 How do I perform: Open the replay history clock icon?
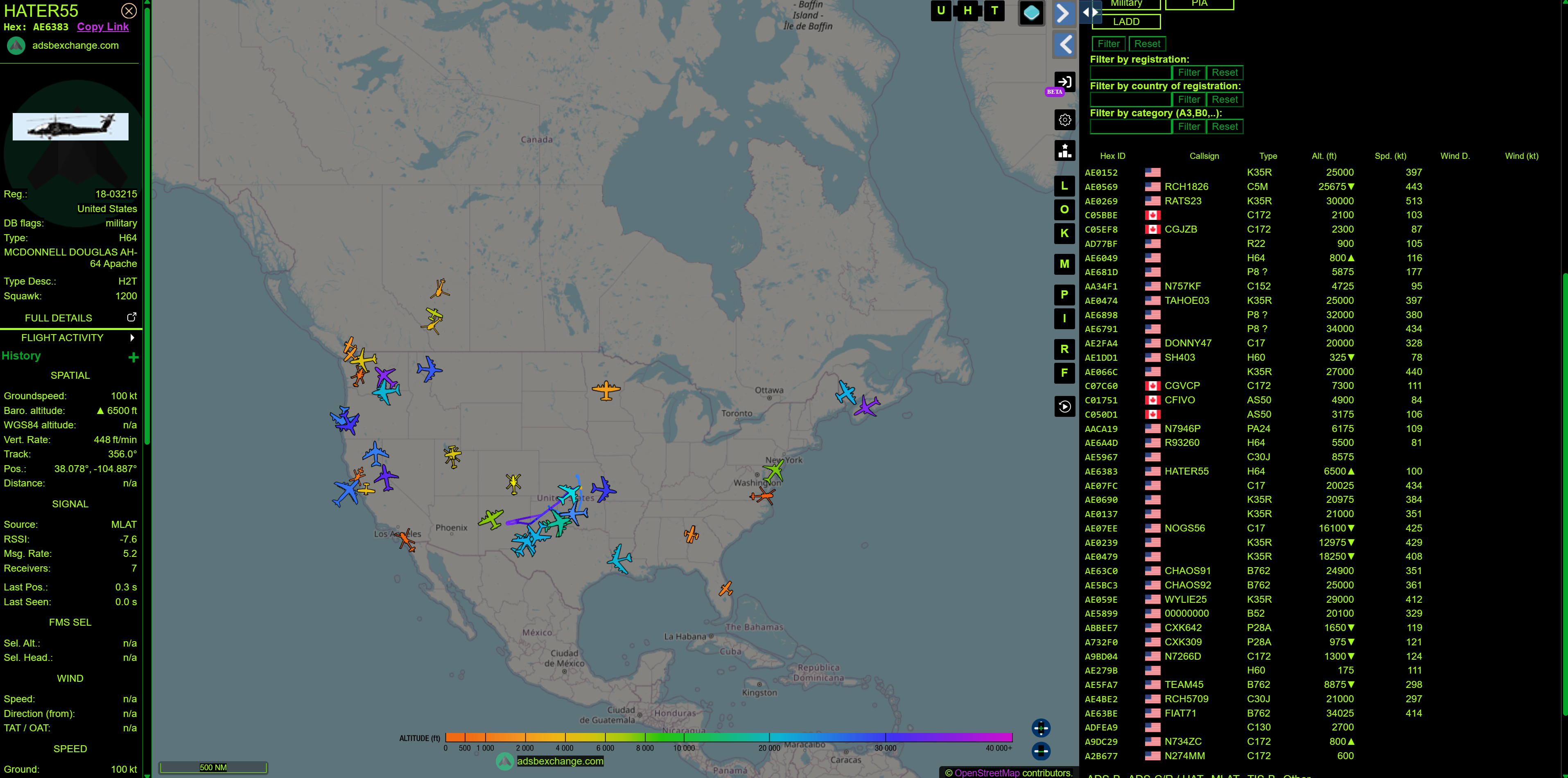[x=1064, y=406]
